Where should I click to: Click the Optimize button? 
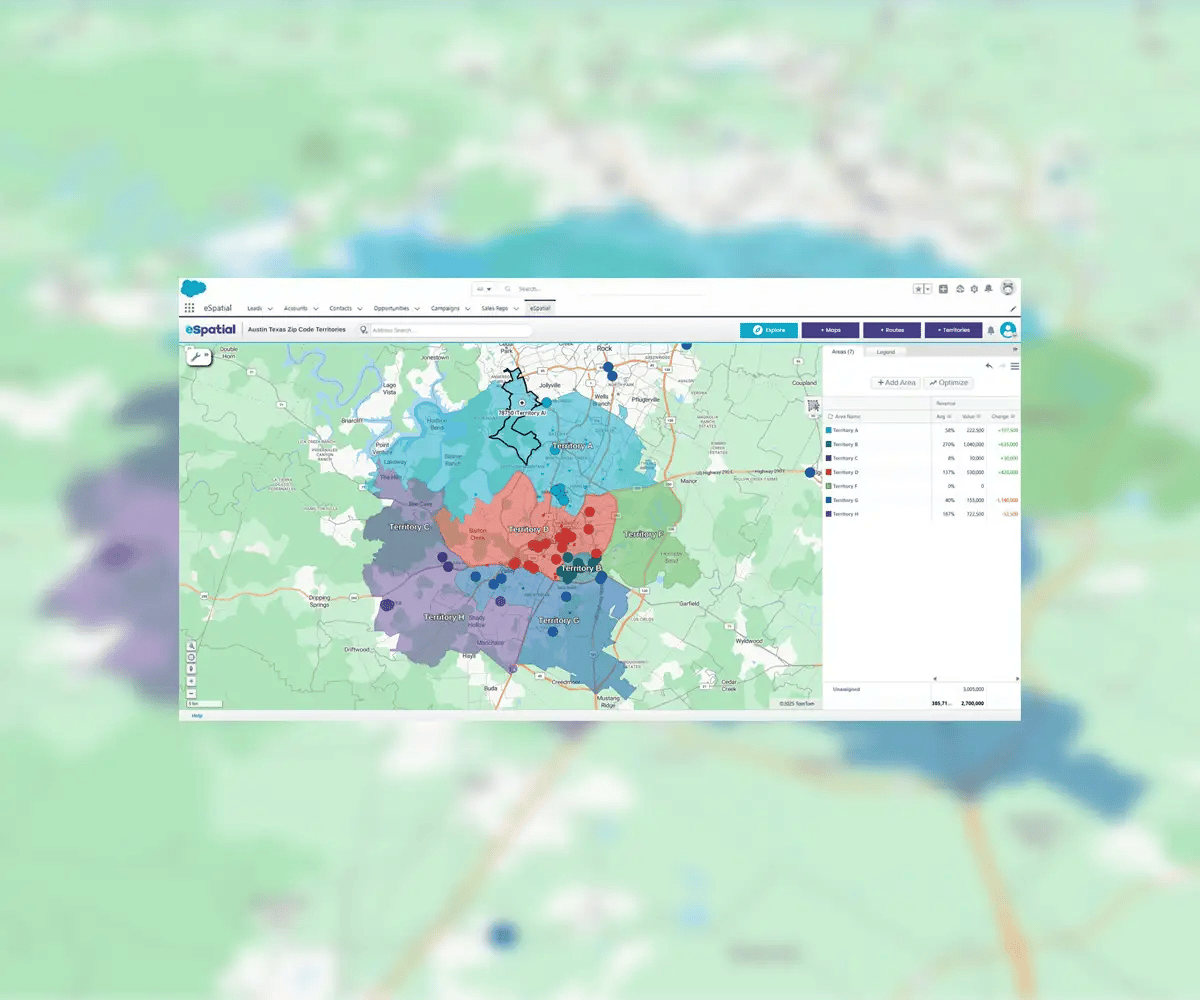(948, 383)
